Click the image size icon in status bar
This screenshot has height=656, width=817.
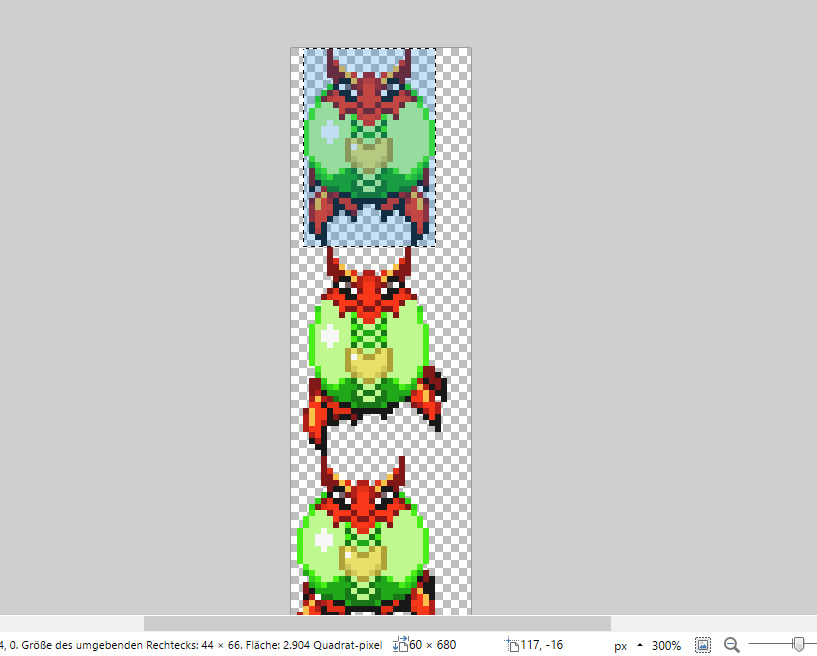tap(400, 645)
